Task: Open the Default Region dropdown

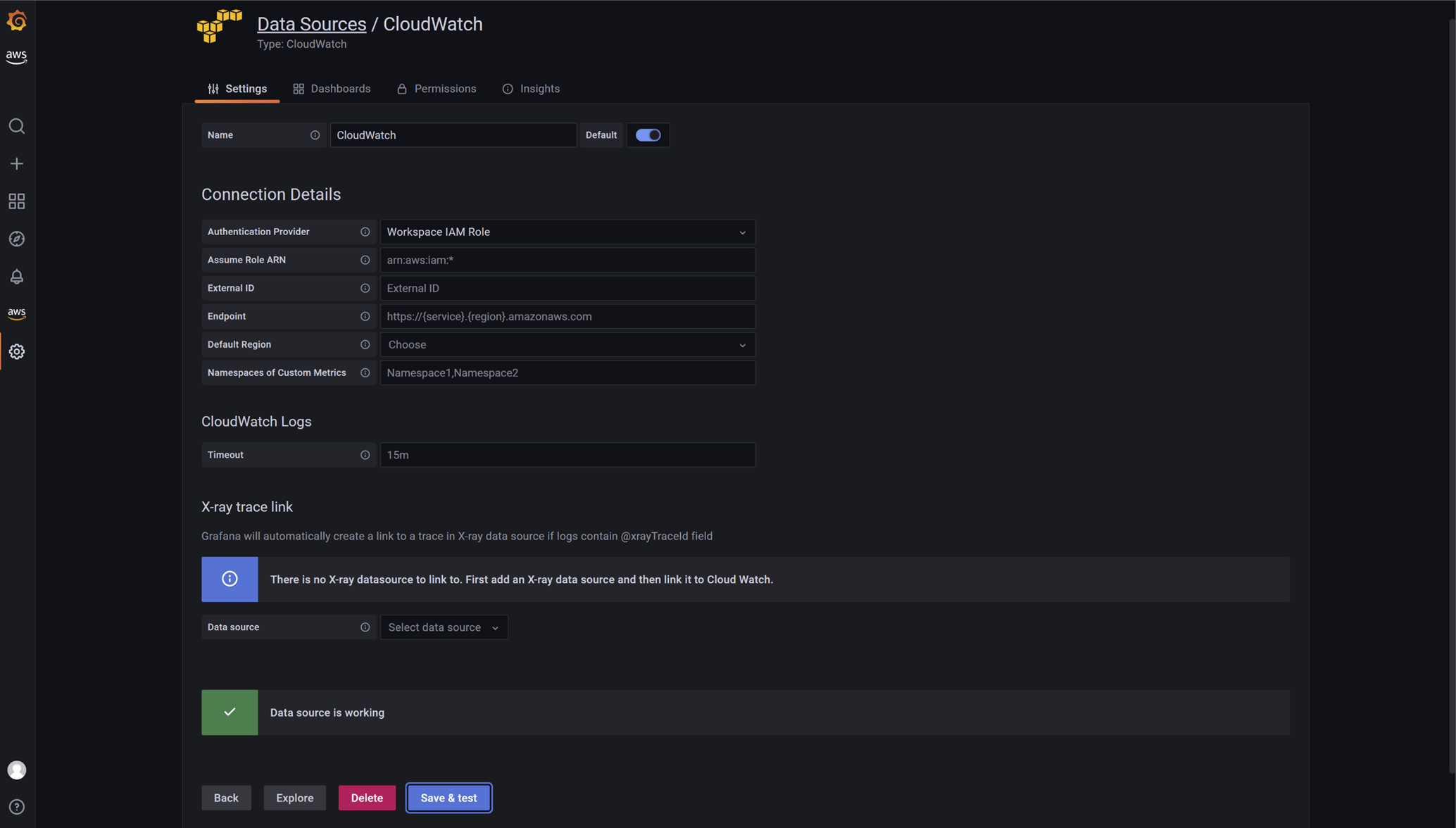Action: point(567,344)
